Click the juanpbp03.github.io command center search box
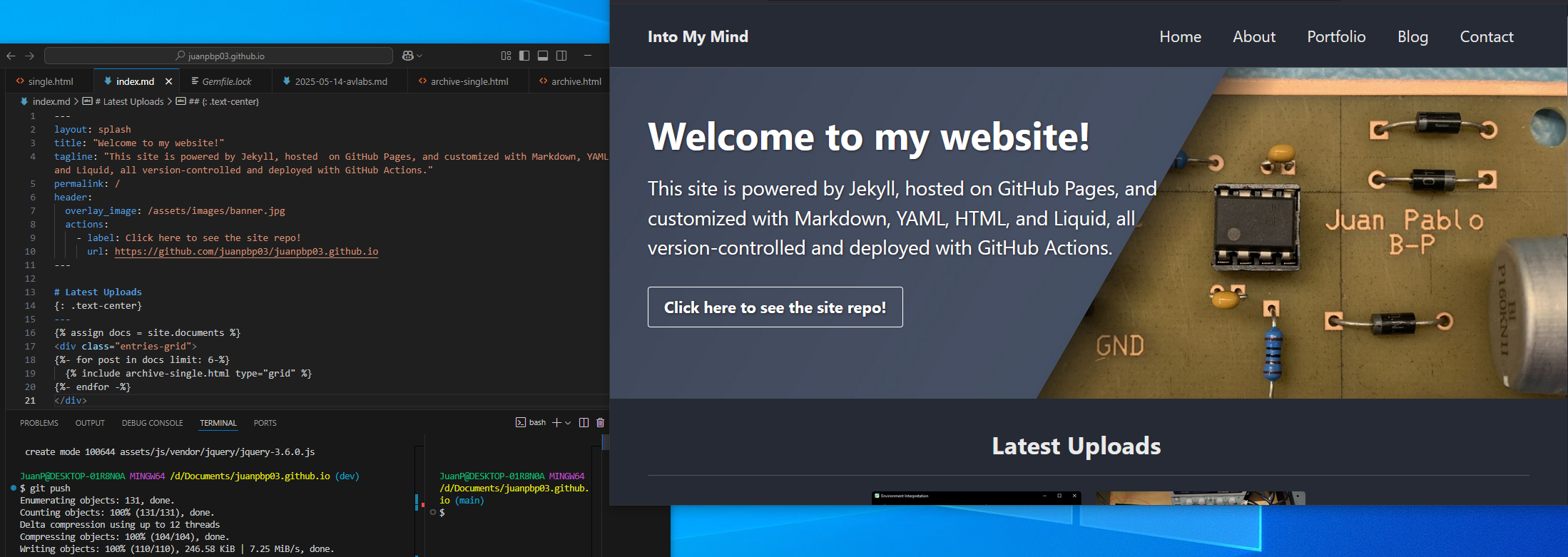Screen dimensions: 1568x557 [x=218, y=56]
